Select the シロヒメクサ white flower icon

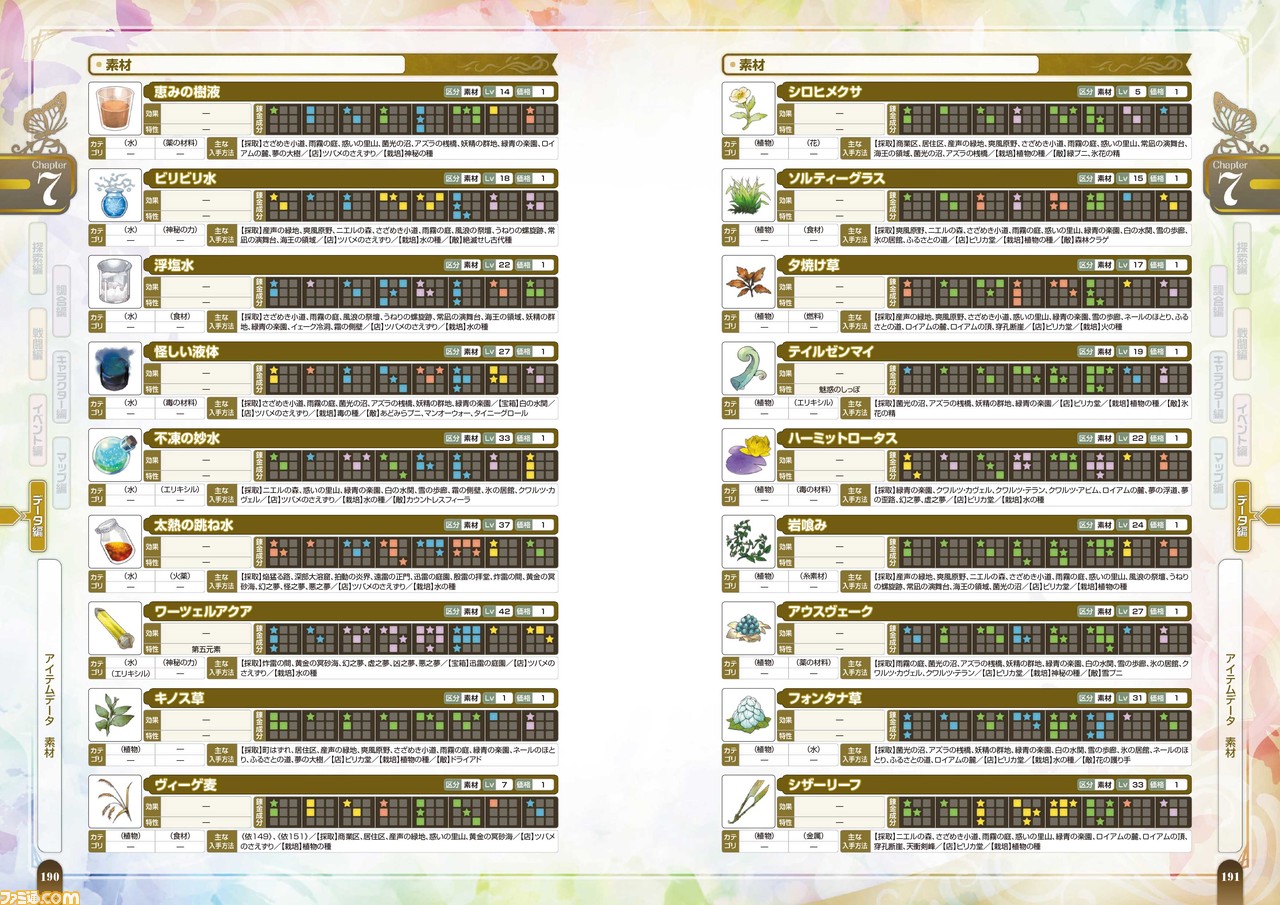[749, 109]
